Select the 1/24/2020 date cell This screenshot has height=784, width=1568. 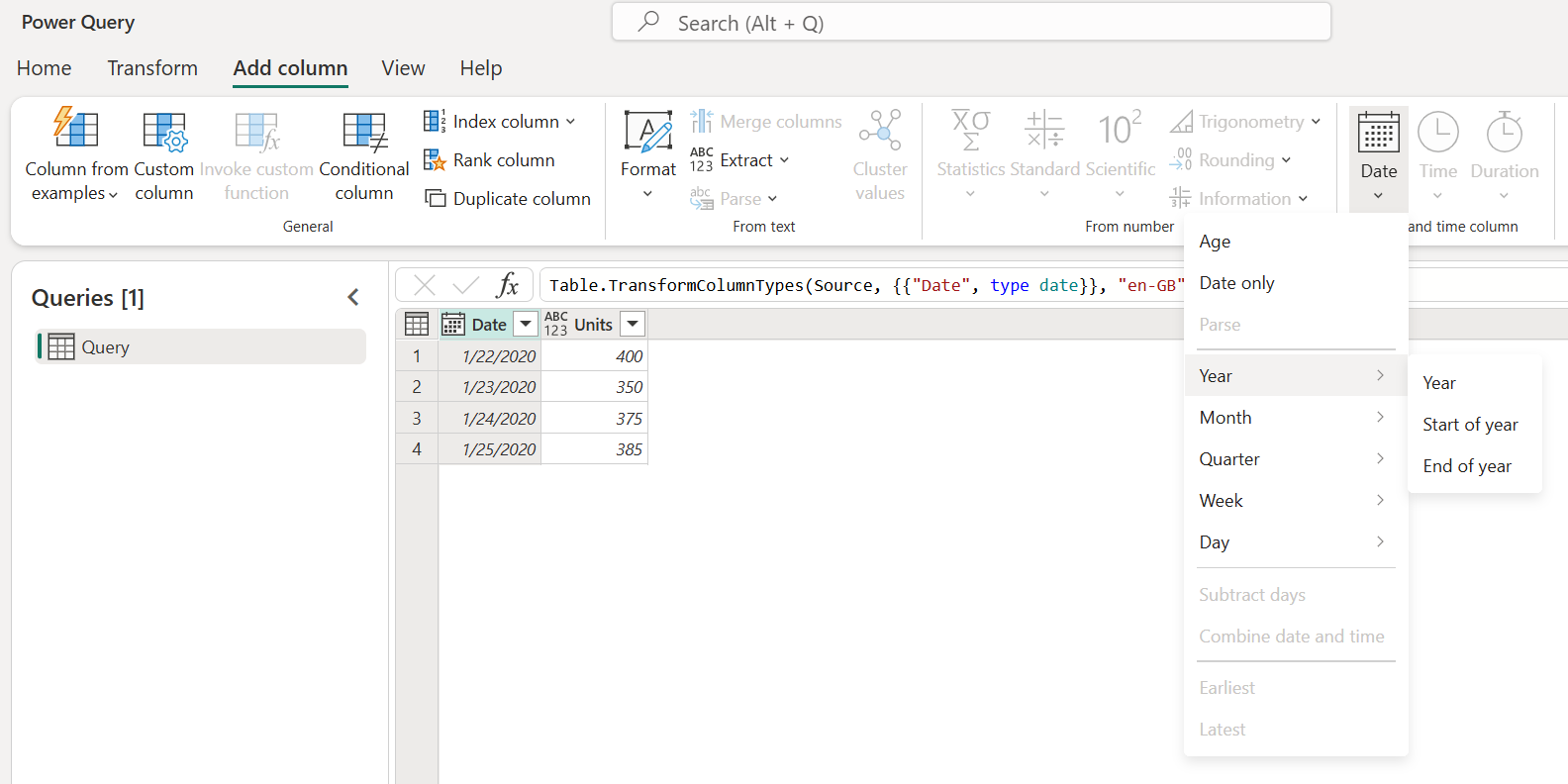tap(490, 419)
